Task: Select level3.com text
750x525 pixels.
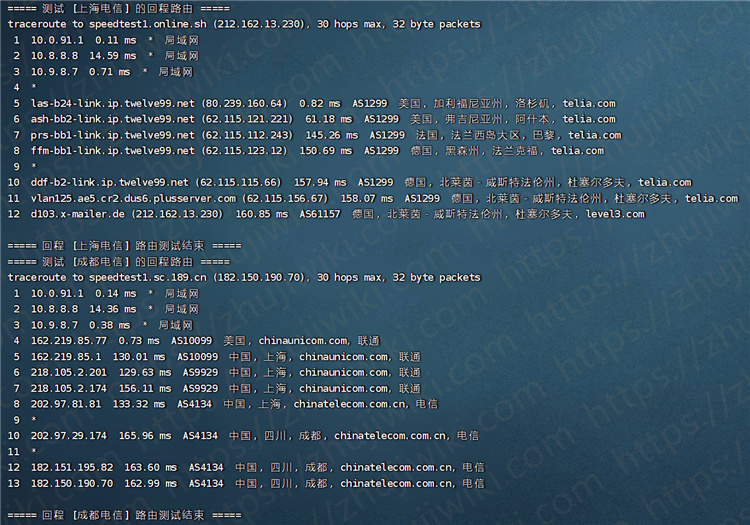Action: tap(615, 214)
